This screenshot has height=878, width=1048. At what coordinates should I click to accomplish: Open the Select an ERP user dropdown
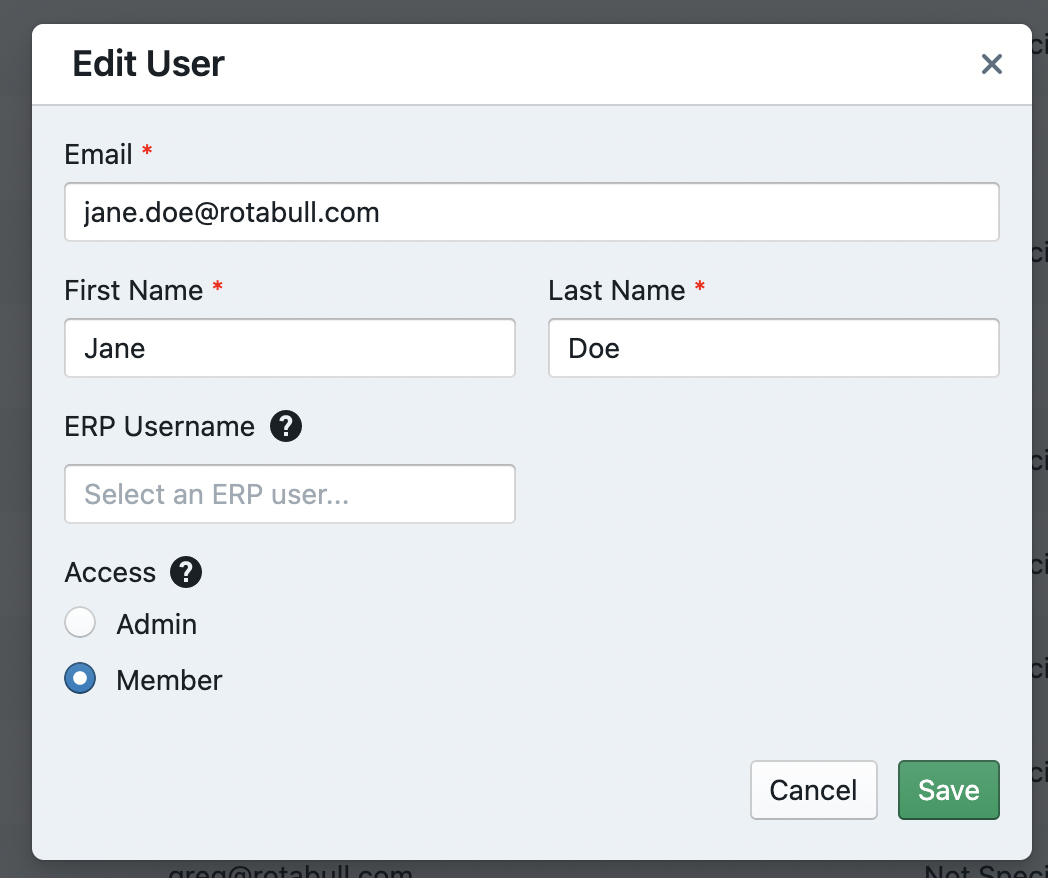tap(290, 494)
